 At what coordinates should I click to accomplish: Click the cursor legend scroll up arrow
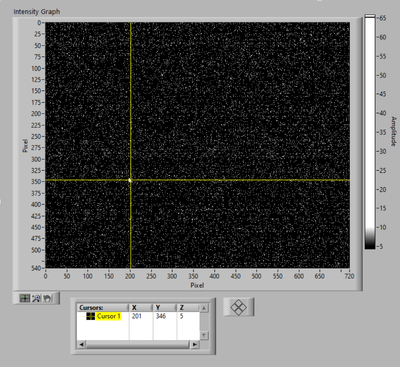click(x=204, y=308)
